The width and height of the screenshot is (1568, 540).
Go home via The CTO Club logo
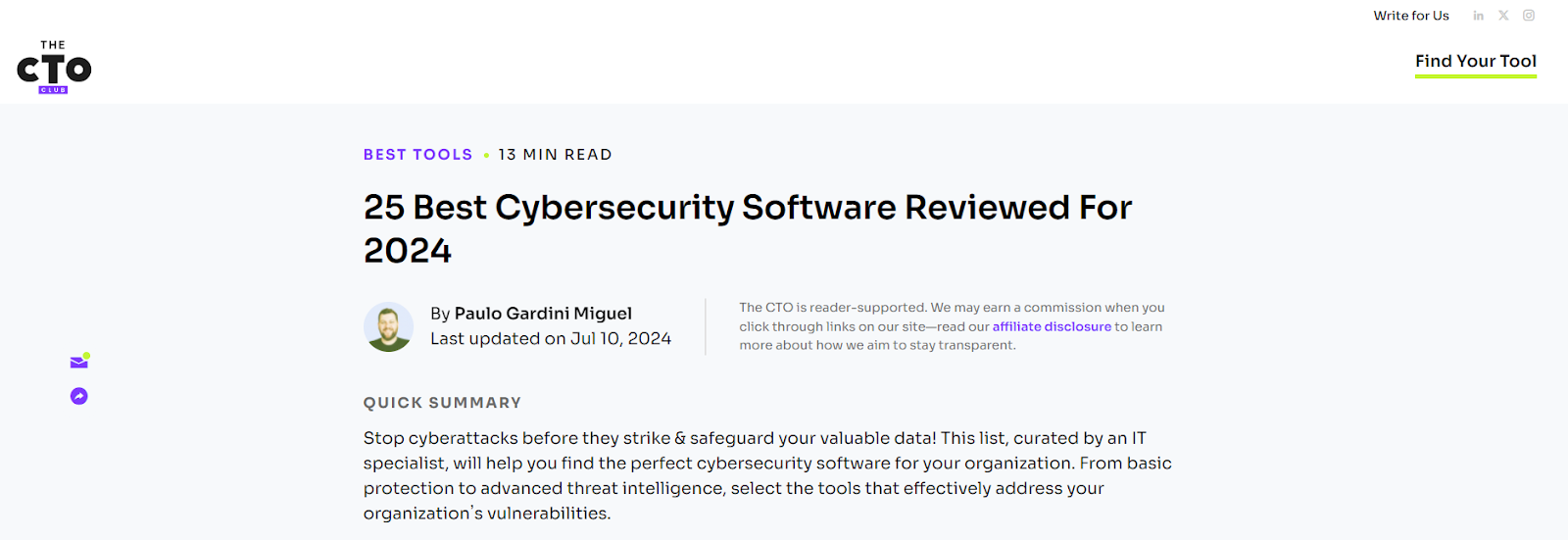(54, 68)
